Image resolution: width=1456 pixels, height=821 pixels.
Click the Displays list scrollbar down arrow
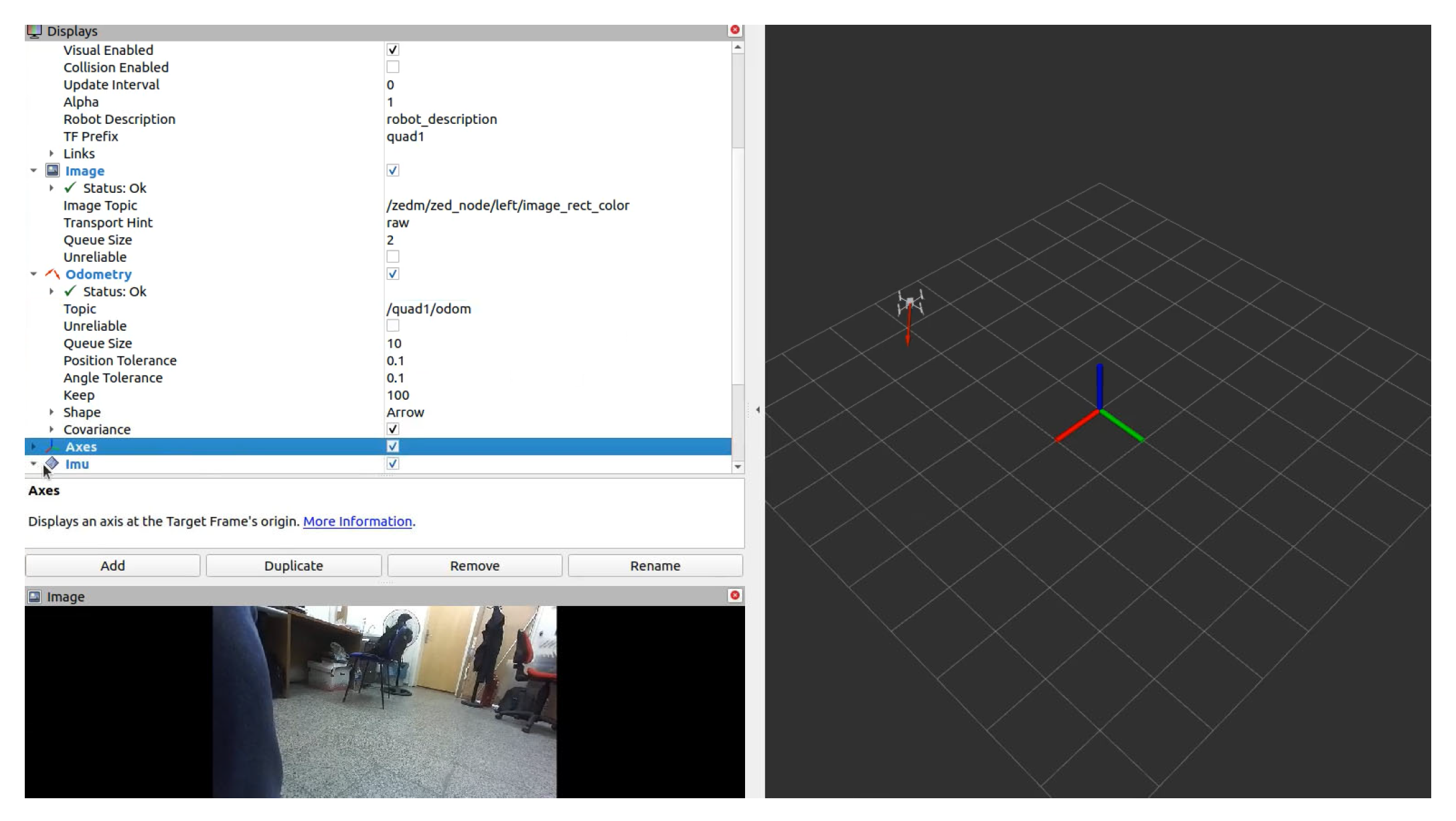pos(738,466)
